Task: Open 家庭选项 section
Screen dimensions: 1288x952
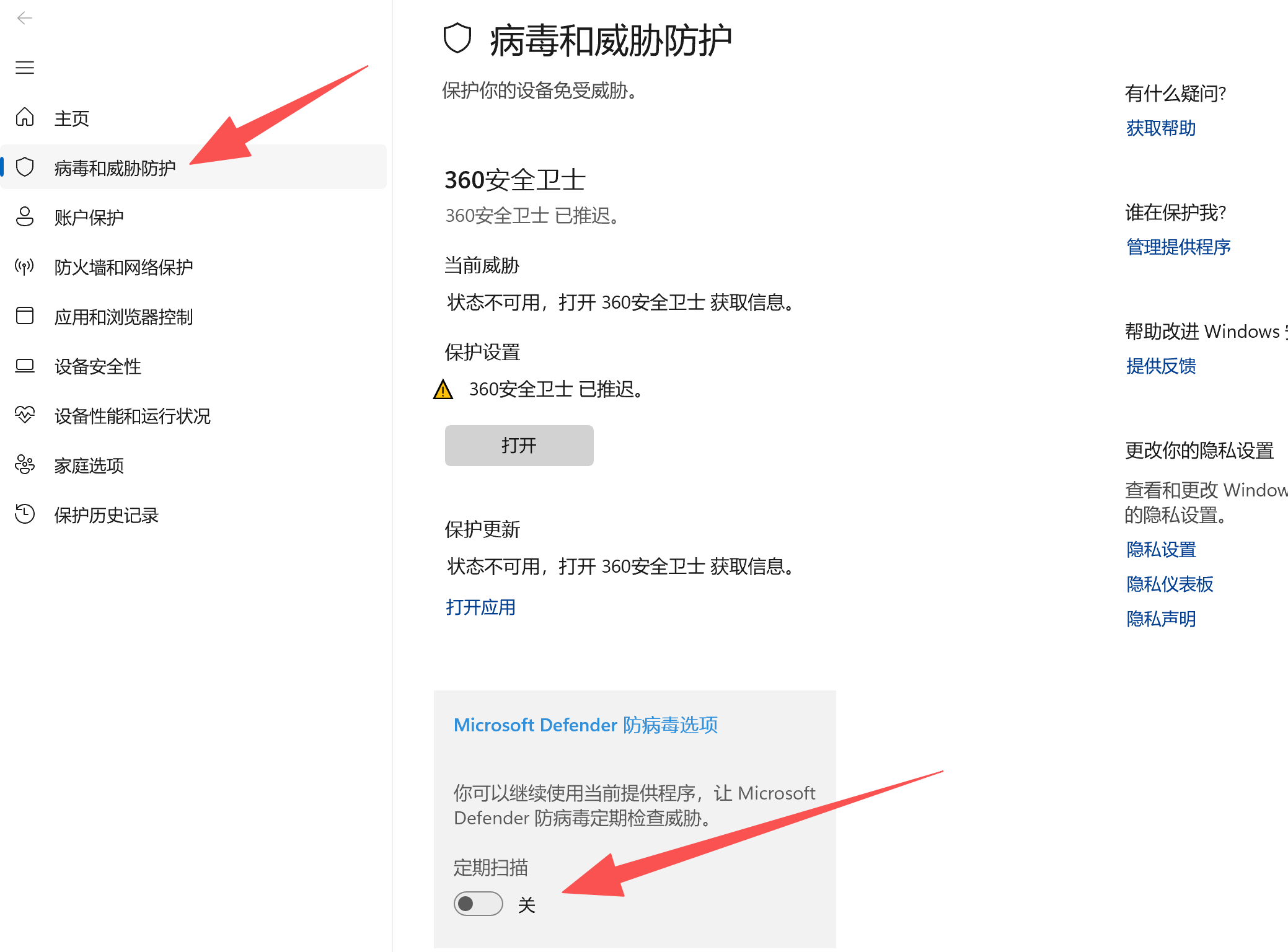Action: [x=193, y=465]
